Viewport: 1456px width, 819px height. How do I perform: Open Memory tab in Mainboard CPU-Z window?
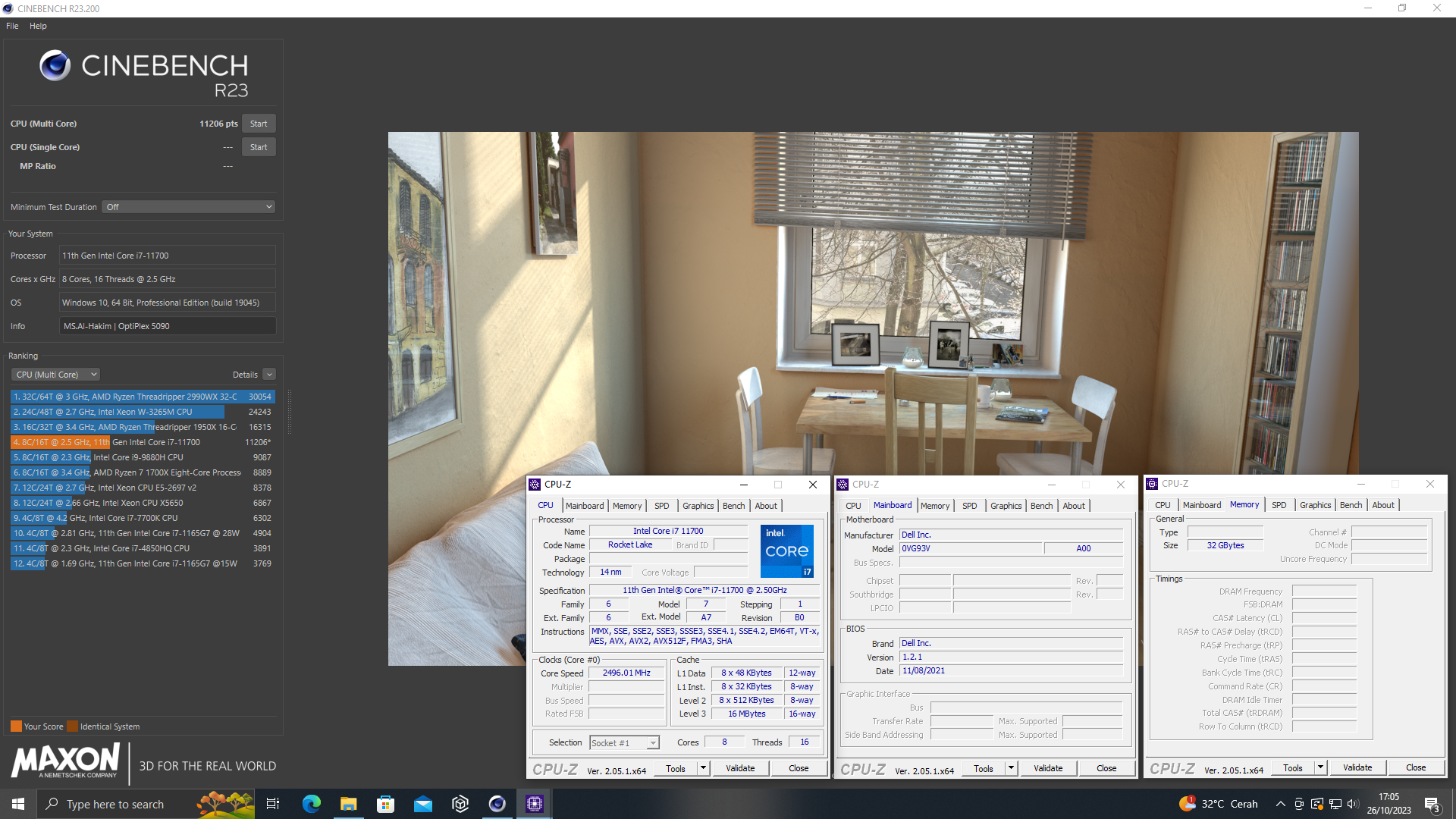pos(935,506)
